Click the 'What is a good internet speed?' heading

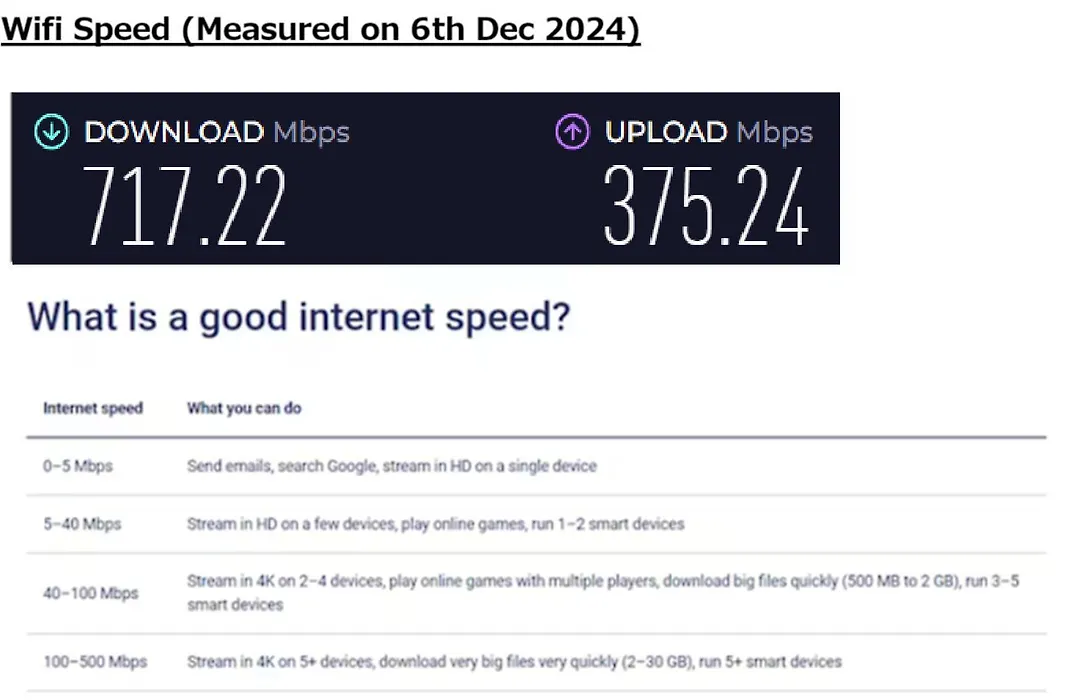pos(299,317)
